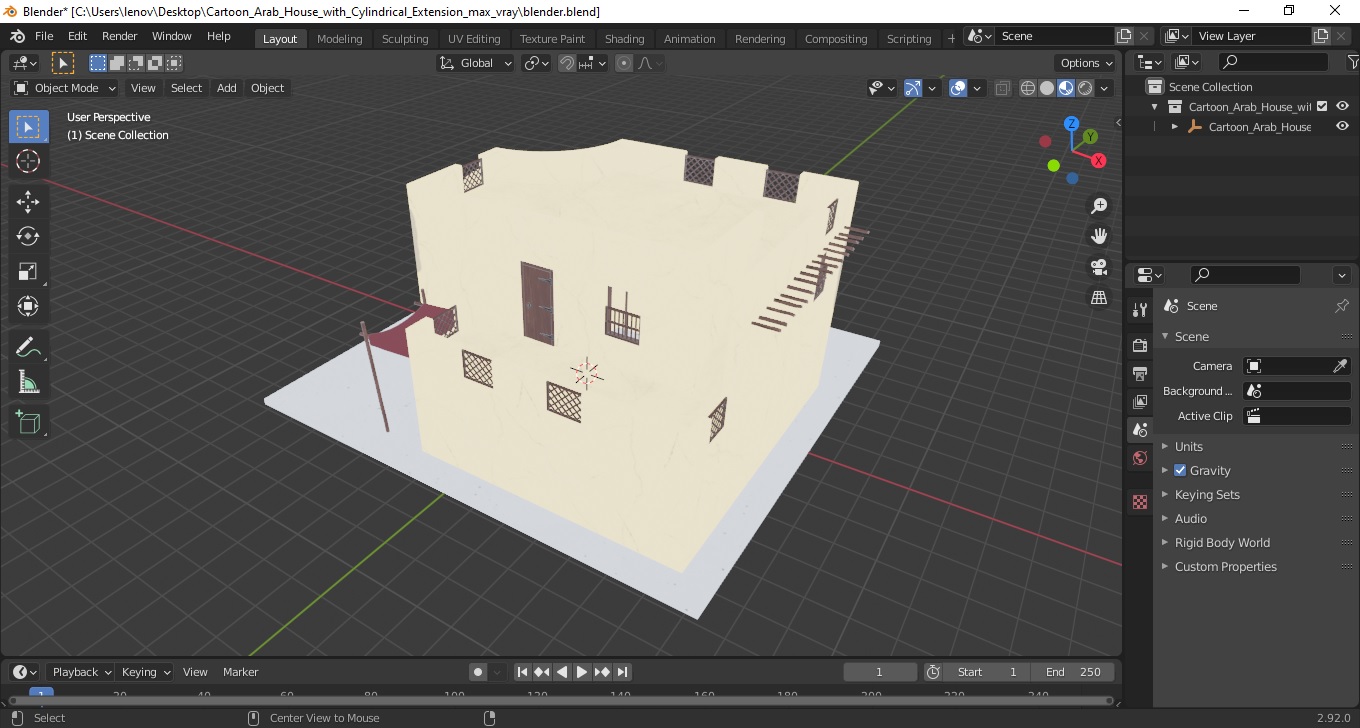The image size is (1360, 728).
Task: Switch to solid viewport shading
Action: click(x=1047, y=88)
